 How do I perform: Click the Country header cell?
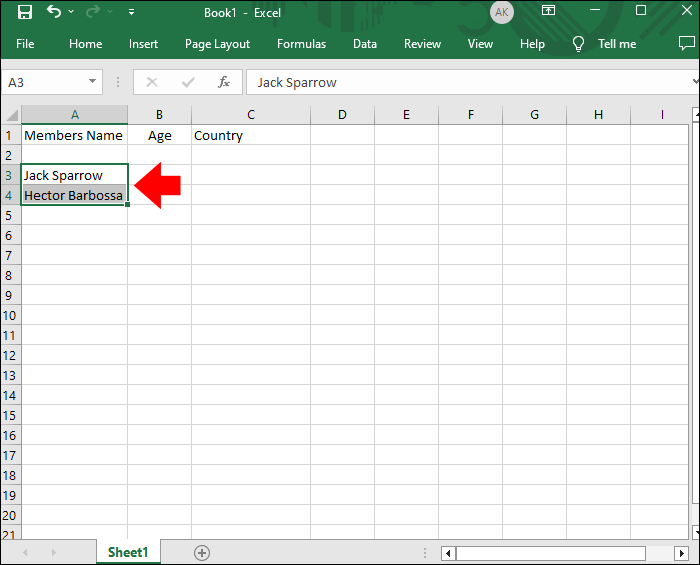[251, 135]
